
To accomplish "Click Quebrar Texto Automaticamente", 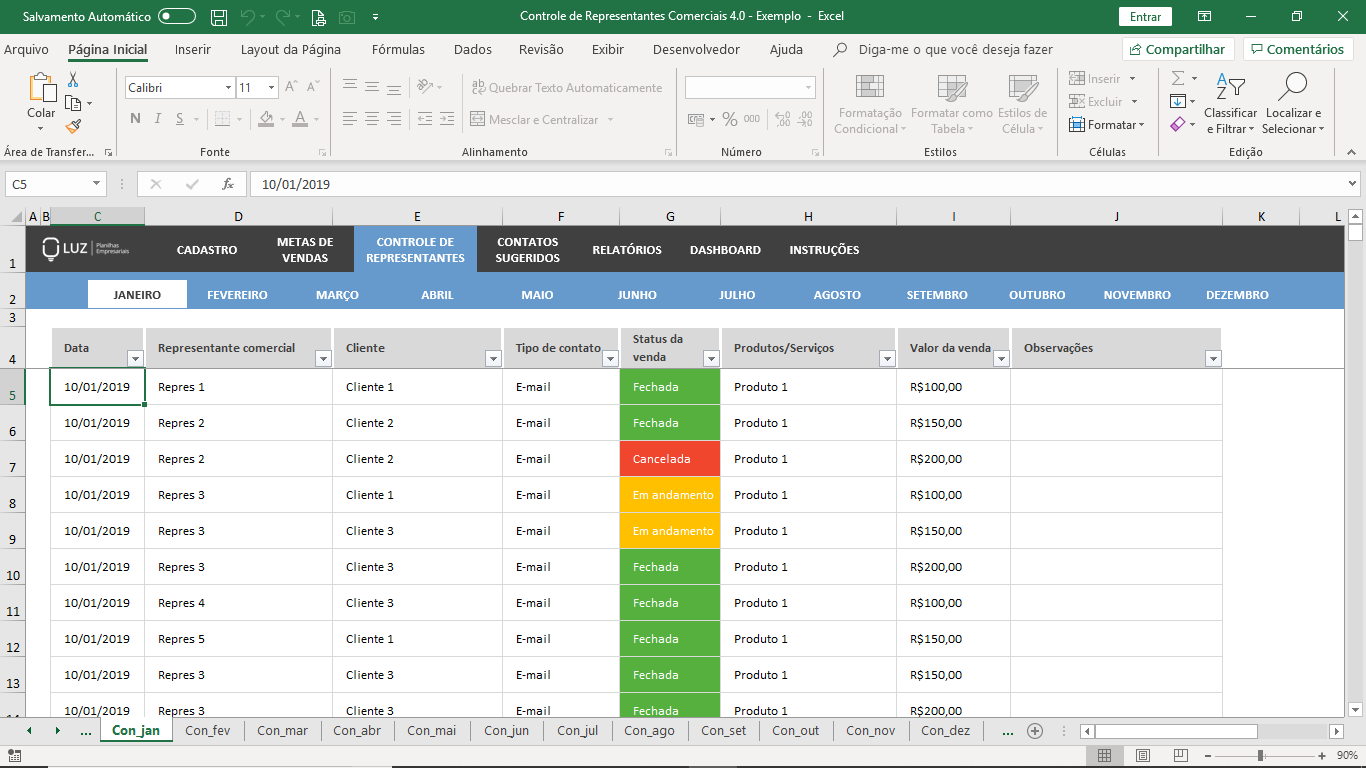I will (567, 88).
